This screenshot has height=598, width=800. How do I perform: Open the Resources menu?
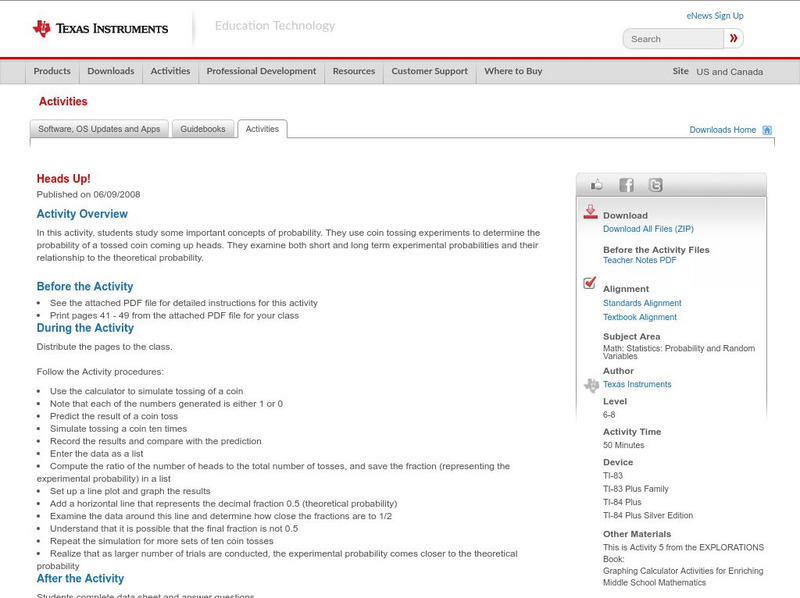(354, 71)
